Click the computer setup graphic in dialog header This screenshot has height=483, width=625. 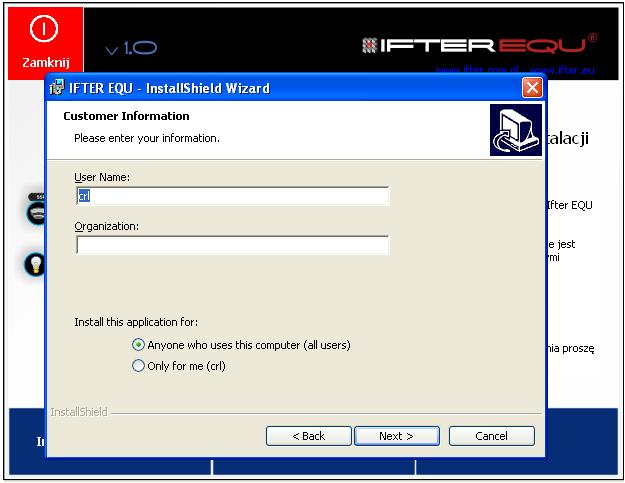pos(516,130)
